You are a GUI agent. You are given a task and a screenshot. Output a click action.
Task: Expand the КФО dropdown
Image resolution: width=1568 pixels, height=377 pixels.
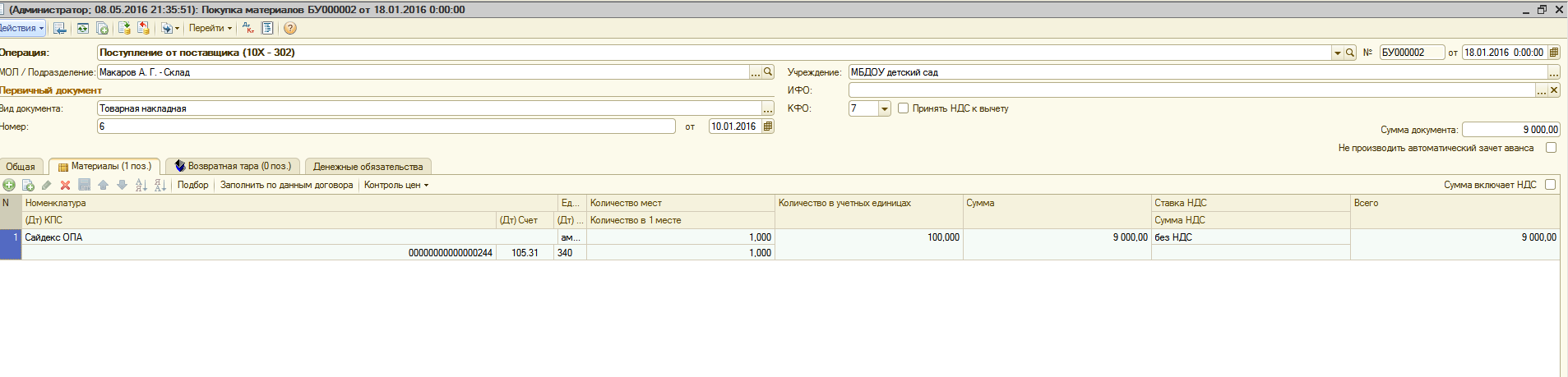point(885,108)
